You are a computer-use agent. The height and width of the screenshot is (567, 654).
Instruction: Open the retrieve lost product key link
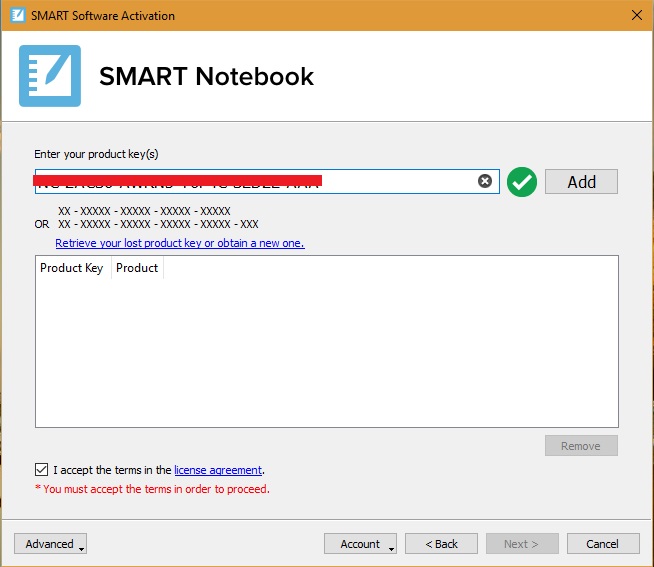pyautogui.click(x=180, y=243)
